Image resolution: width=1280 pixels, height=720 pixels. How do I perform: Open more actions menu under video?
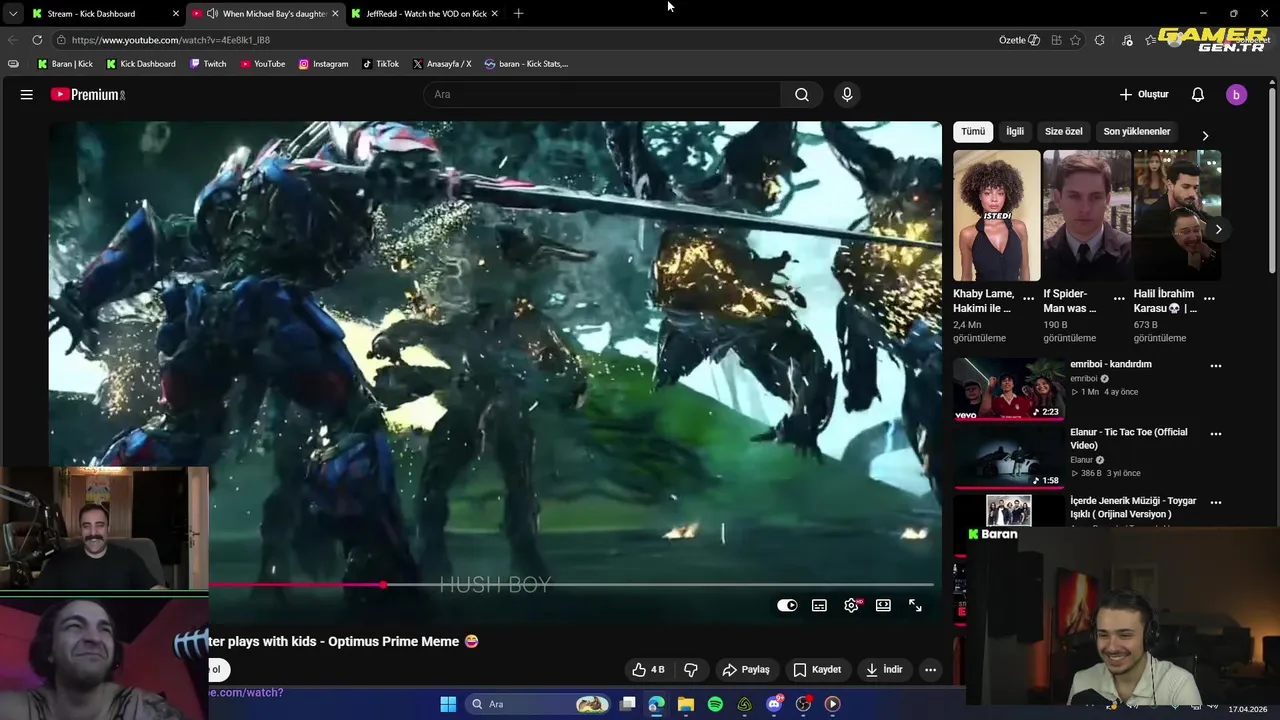click(x=930, y=669)
